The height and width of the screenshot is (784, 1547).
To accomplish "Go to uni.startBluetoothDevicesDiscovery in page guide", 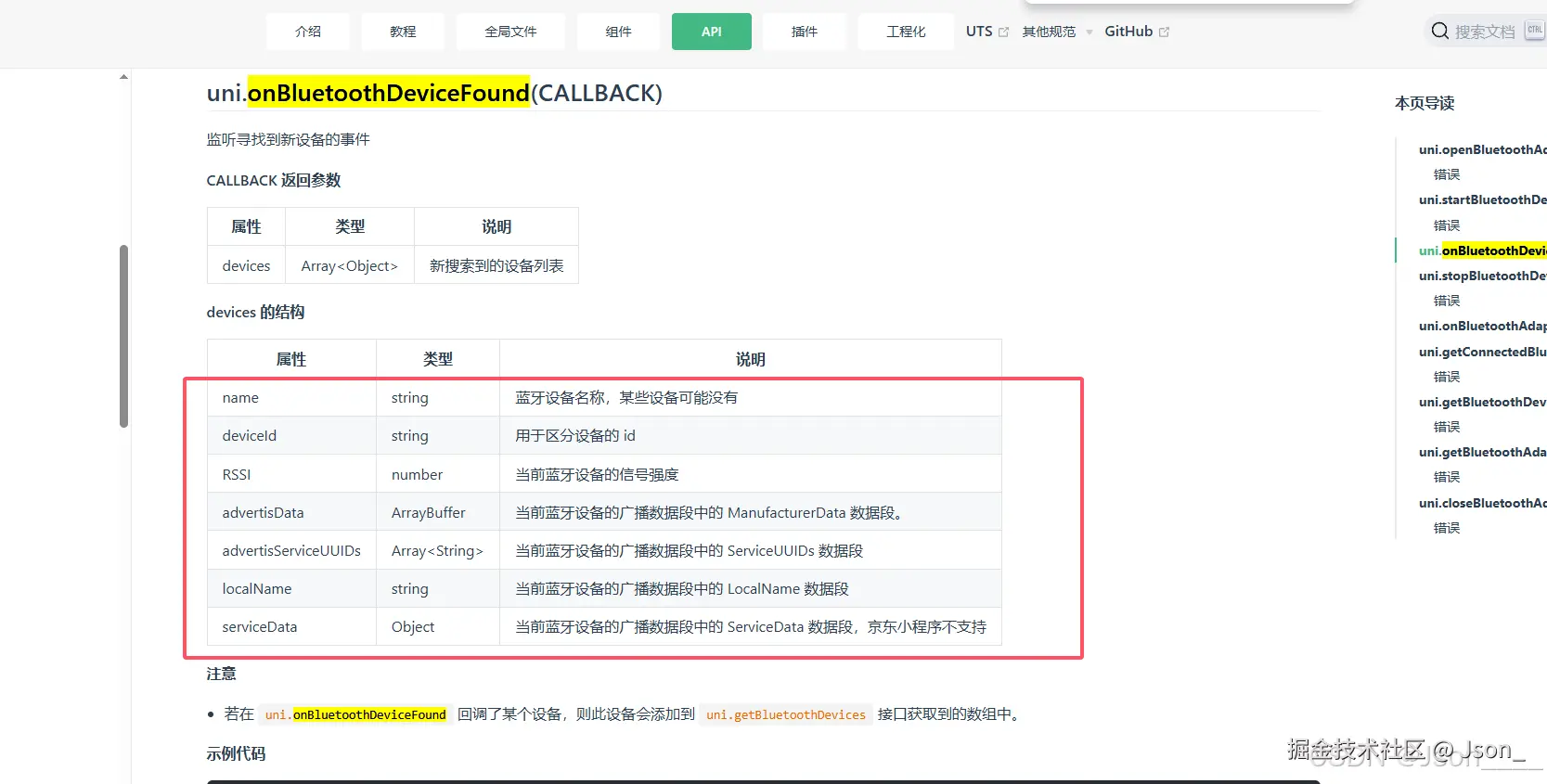I will click(1482, 199).
